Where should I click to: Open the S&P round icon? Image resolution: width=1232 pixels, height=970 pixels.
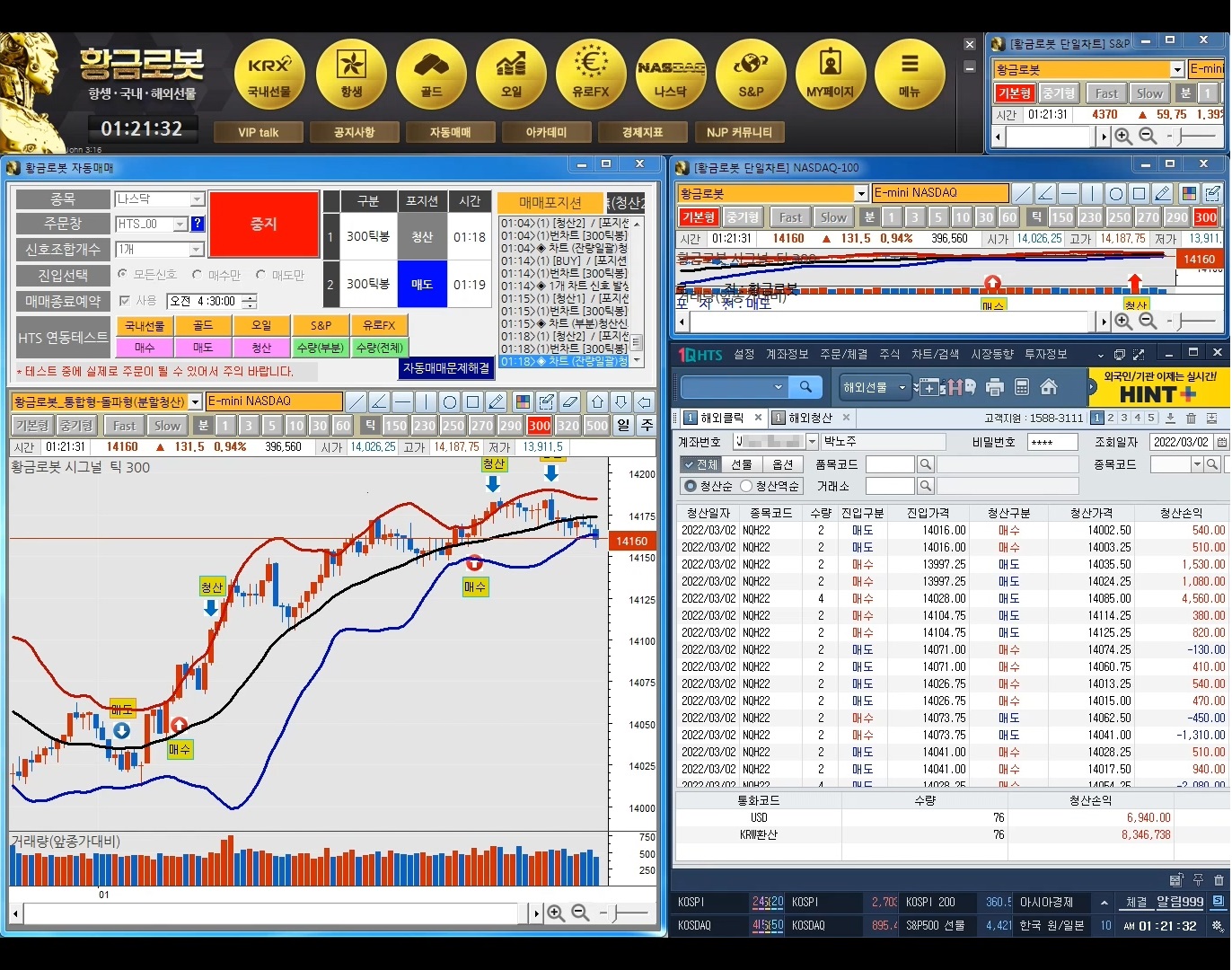(751, 75)
